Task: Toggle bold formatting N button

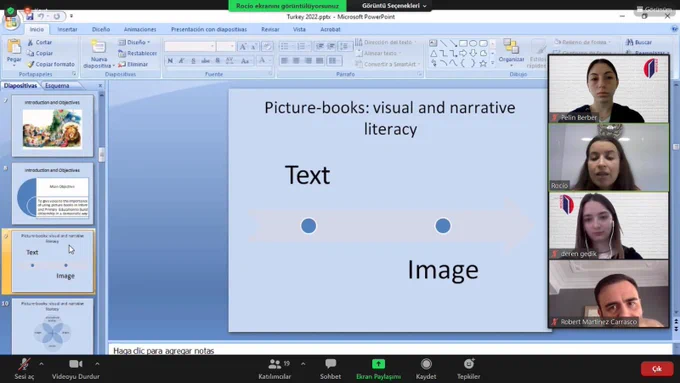Action: 170,61
